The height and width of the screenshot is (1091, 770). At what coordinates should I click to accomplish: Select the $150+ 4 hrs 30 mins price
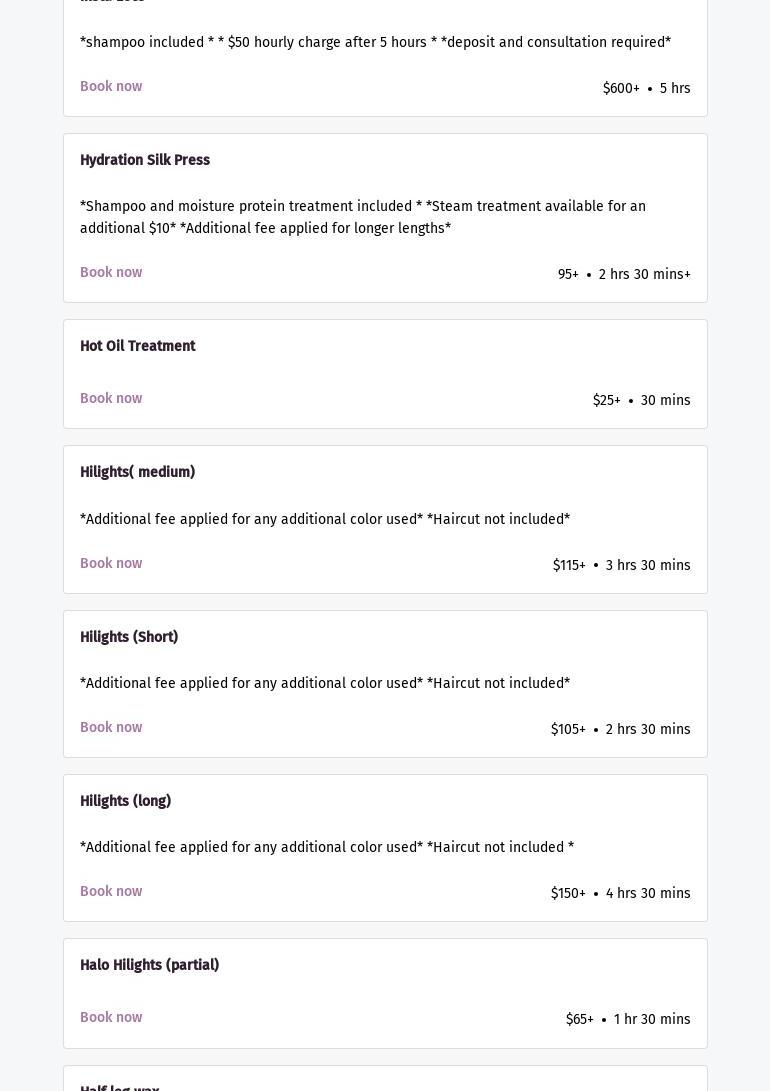coord(620,894)
